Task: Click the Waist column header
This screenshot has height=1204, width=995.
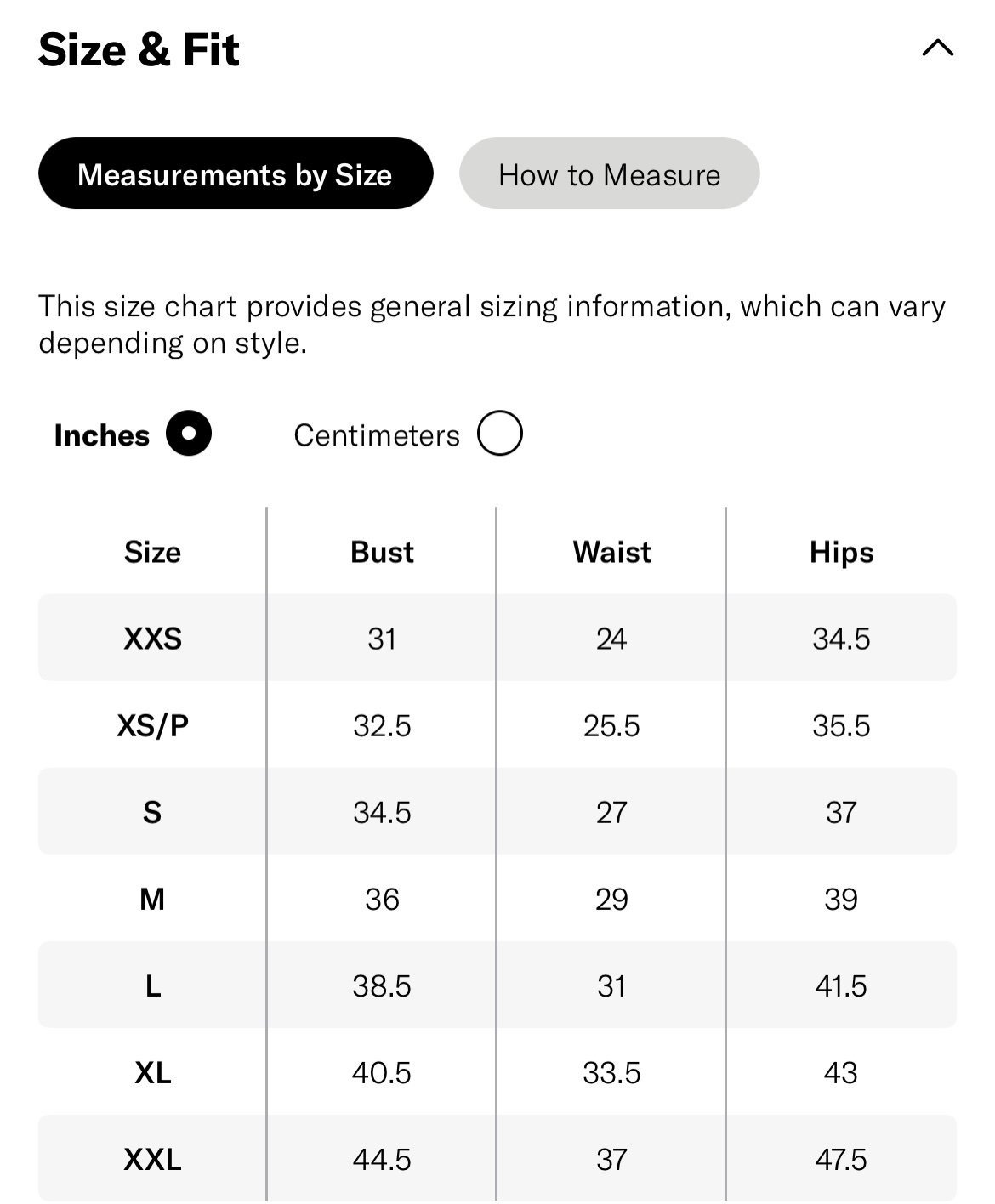Action: coord(611,552)
